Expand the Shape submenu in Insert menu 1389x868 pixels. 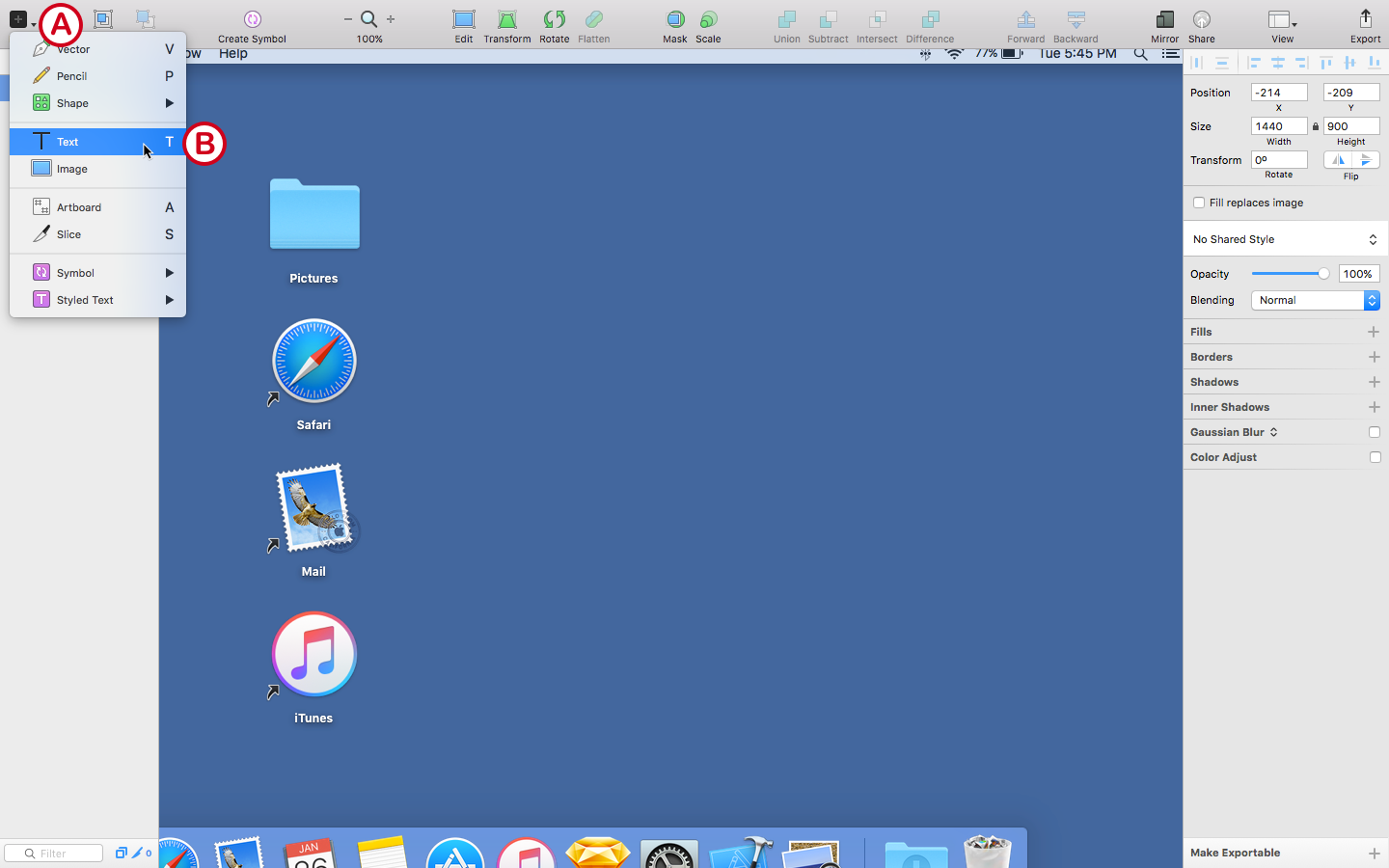pyautogui.click(x=96, y=103)
